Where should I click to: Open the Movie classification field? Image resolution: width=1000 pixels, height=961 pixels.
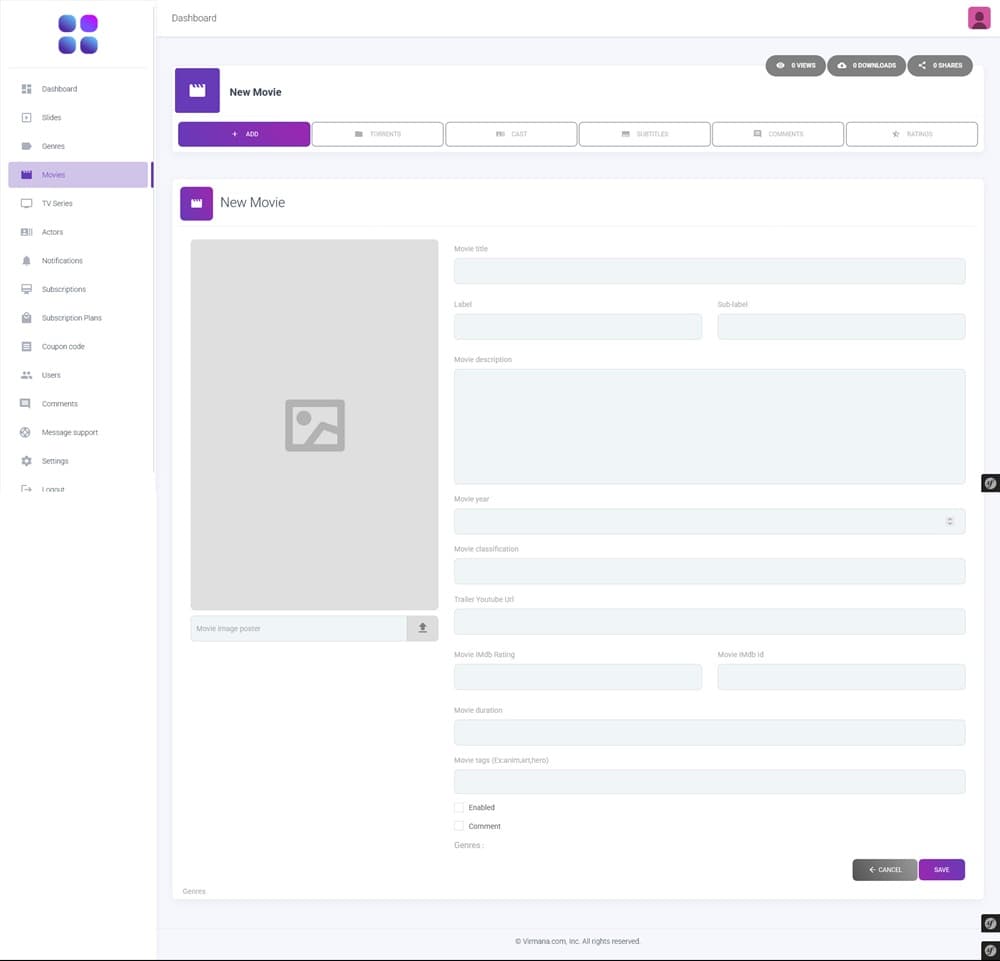tap(709, 571)
